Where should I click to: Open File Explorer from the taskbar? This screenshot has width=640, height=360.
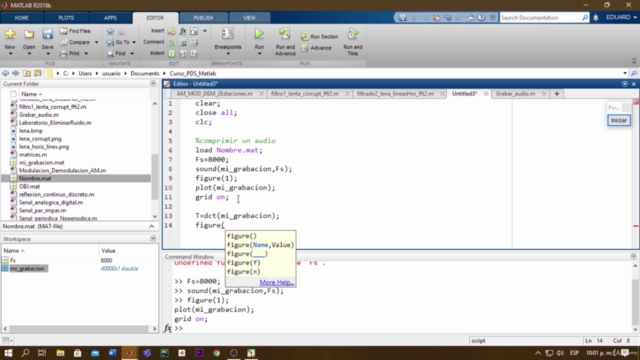click(60, 353)
